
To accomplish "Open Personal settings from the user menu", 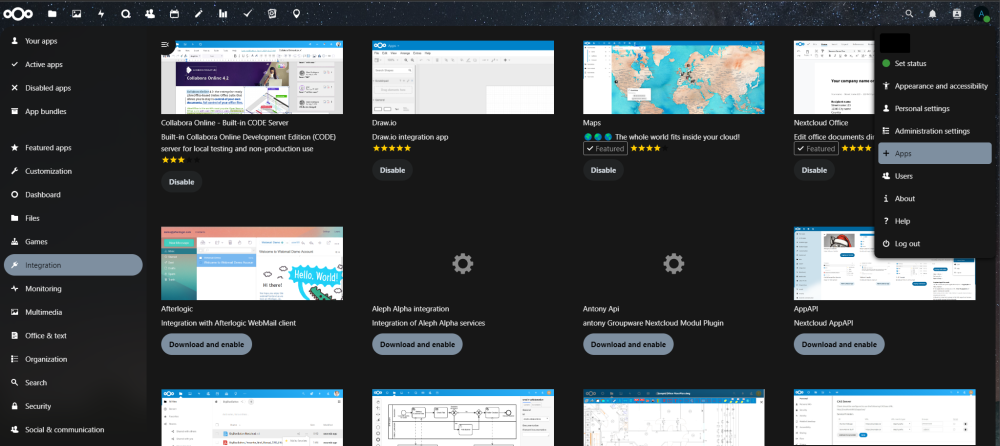I will coord(935,108).
